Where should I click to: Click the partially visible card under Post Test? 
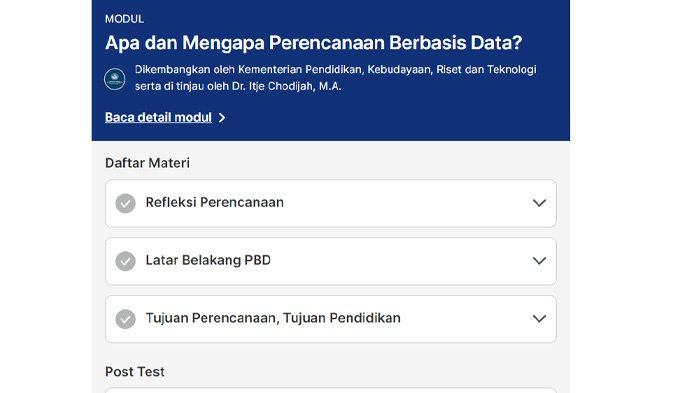tap(331, 391)
